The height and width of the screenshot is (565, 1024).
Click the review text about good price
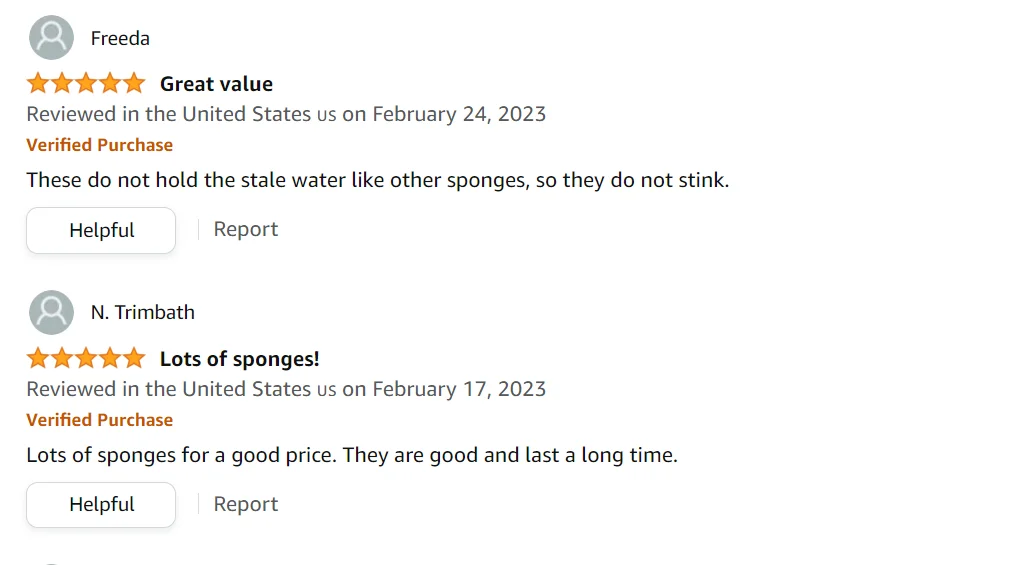(x=352, y=456)
